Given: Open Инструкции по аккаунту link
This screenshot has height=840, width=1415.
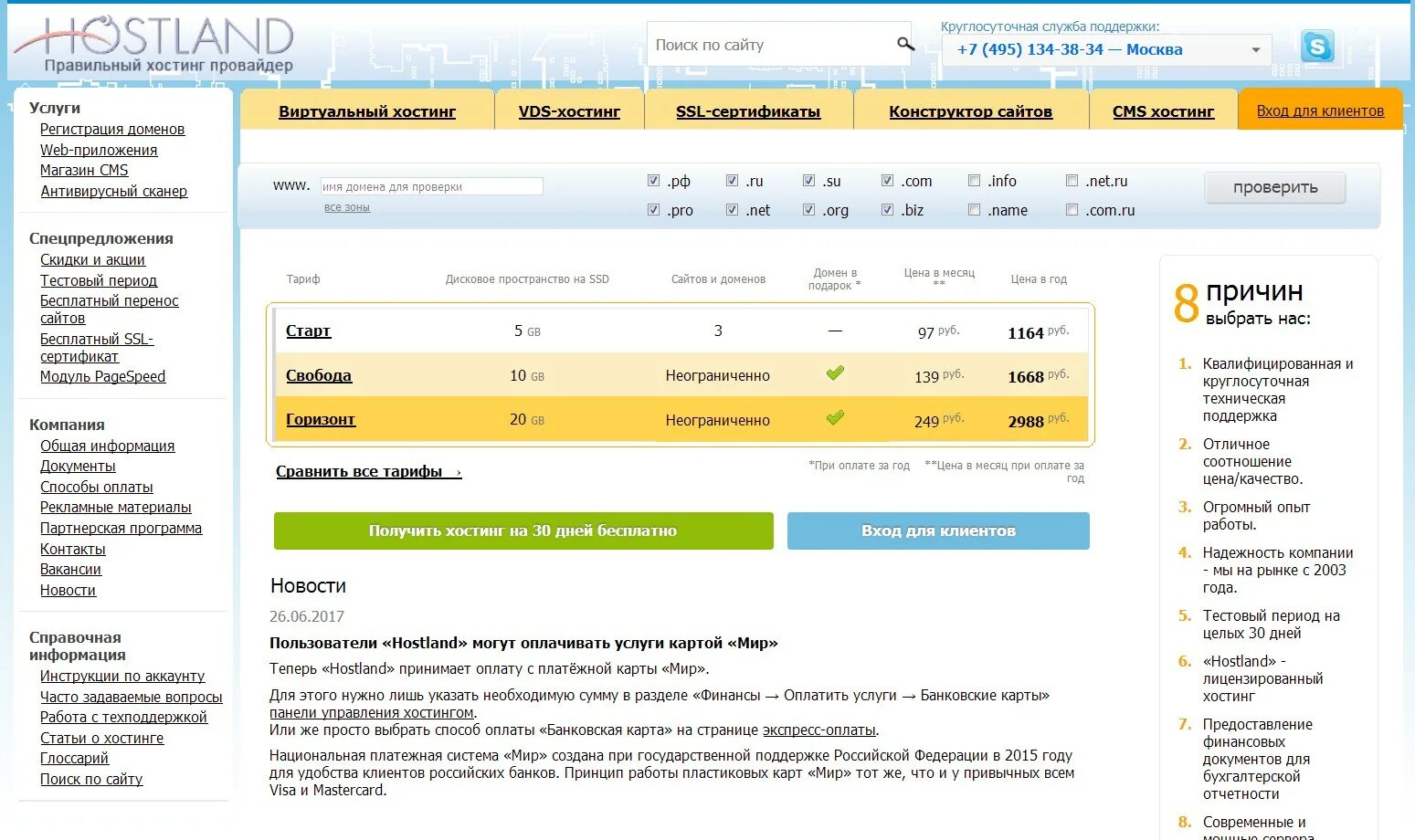Looking at the screenshot, I should click(x=122, y=676).
